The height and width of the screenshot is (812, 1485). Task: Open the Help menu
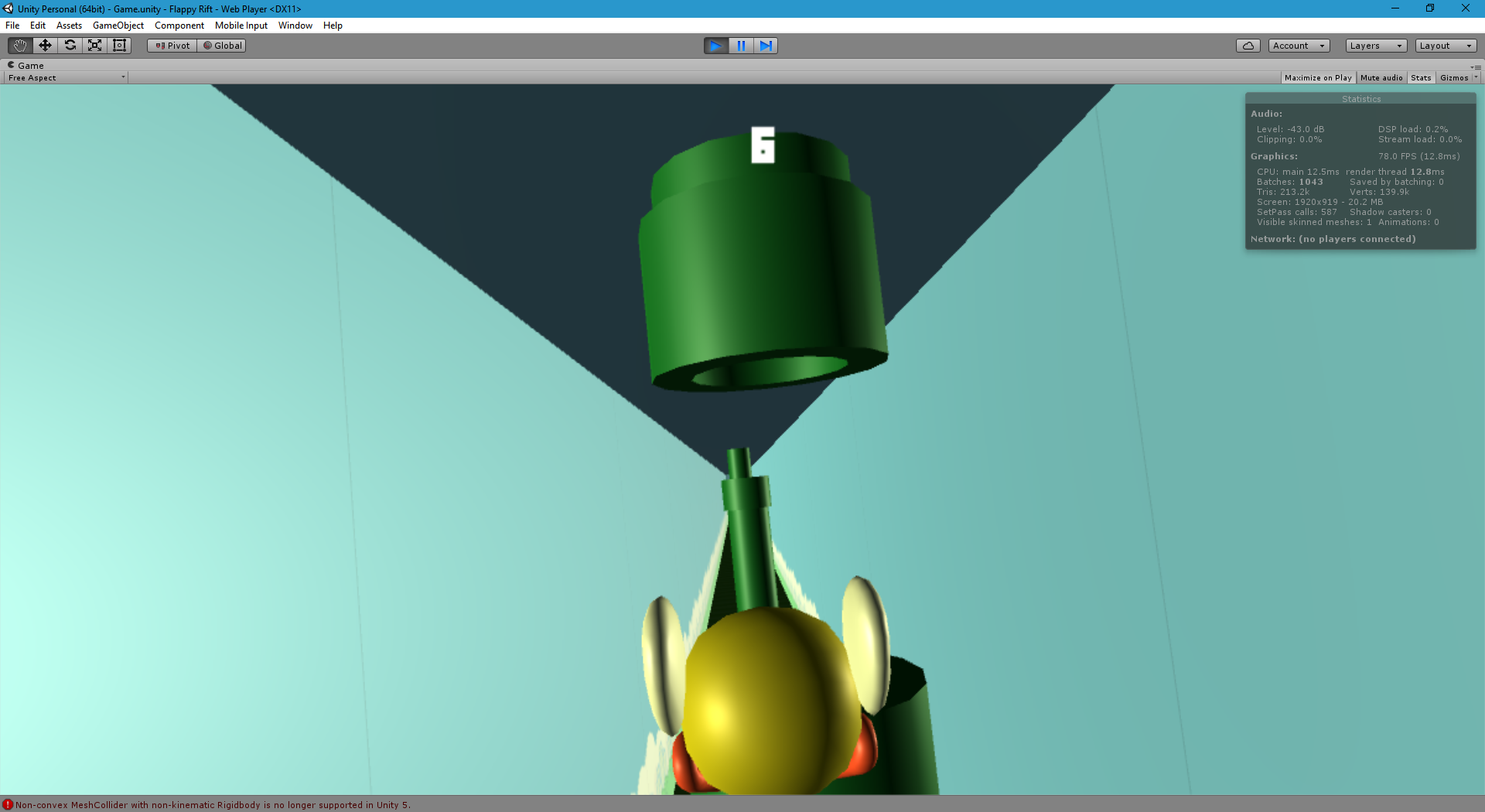pos(333,26)
